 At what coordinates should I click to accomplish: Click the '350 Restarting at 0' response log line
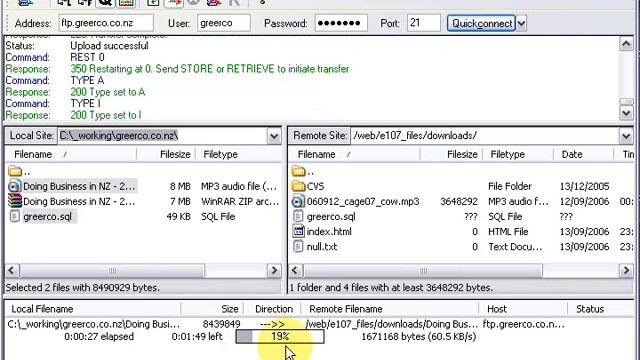click(209, 69)
